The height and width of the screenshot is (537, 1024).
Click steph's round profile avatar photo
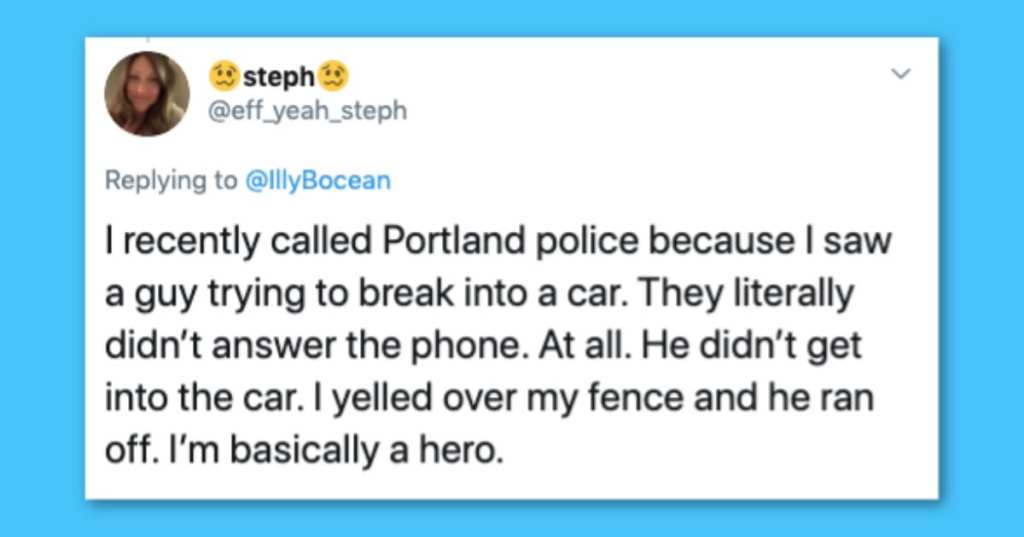tap(147, 93)
